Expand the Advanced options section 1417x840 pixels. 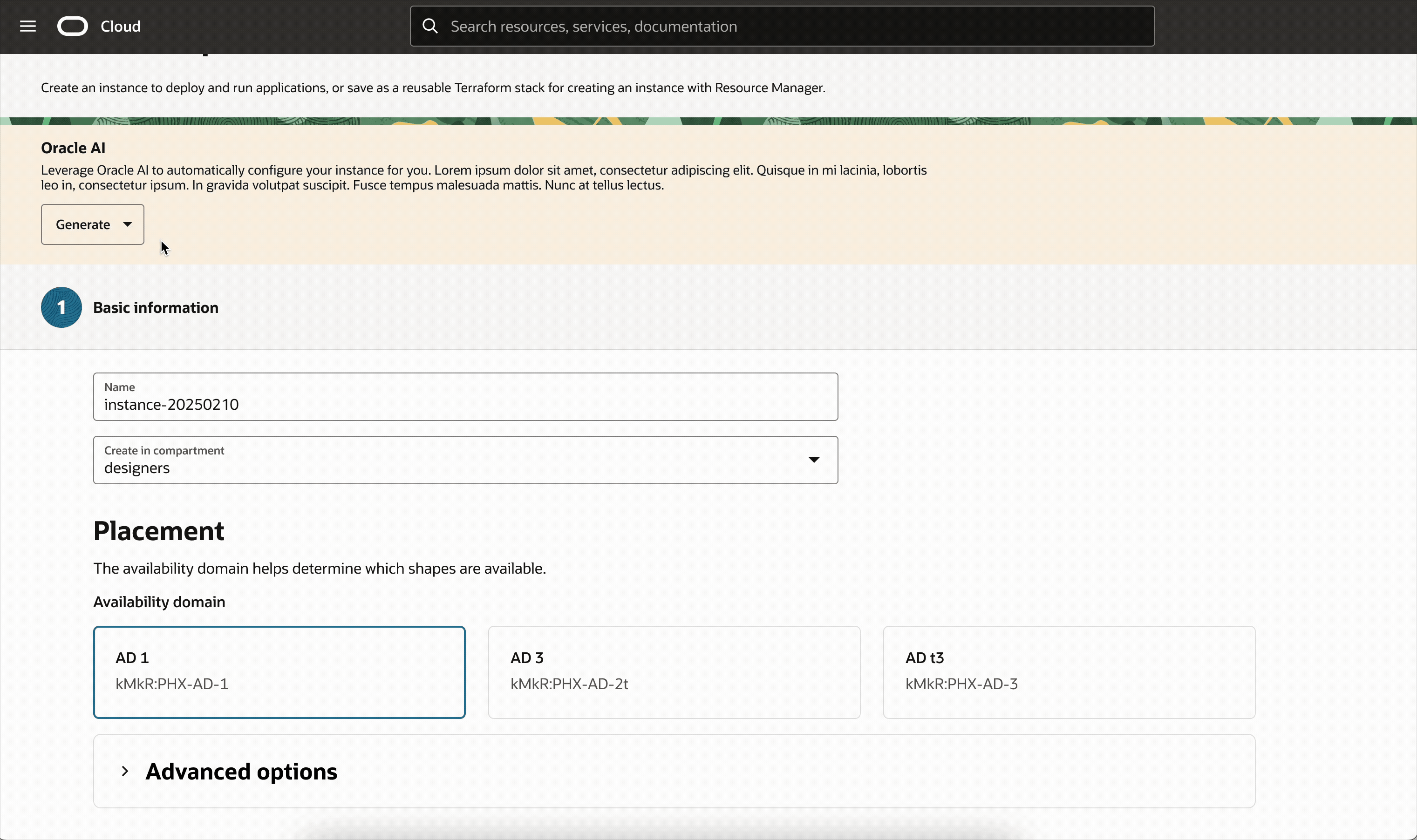[241, 772]
